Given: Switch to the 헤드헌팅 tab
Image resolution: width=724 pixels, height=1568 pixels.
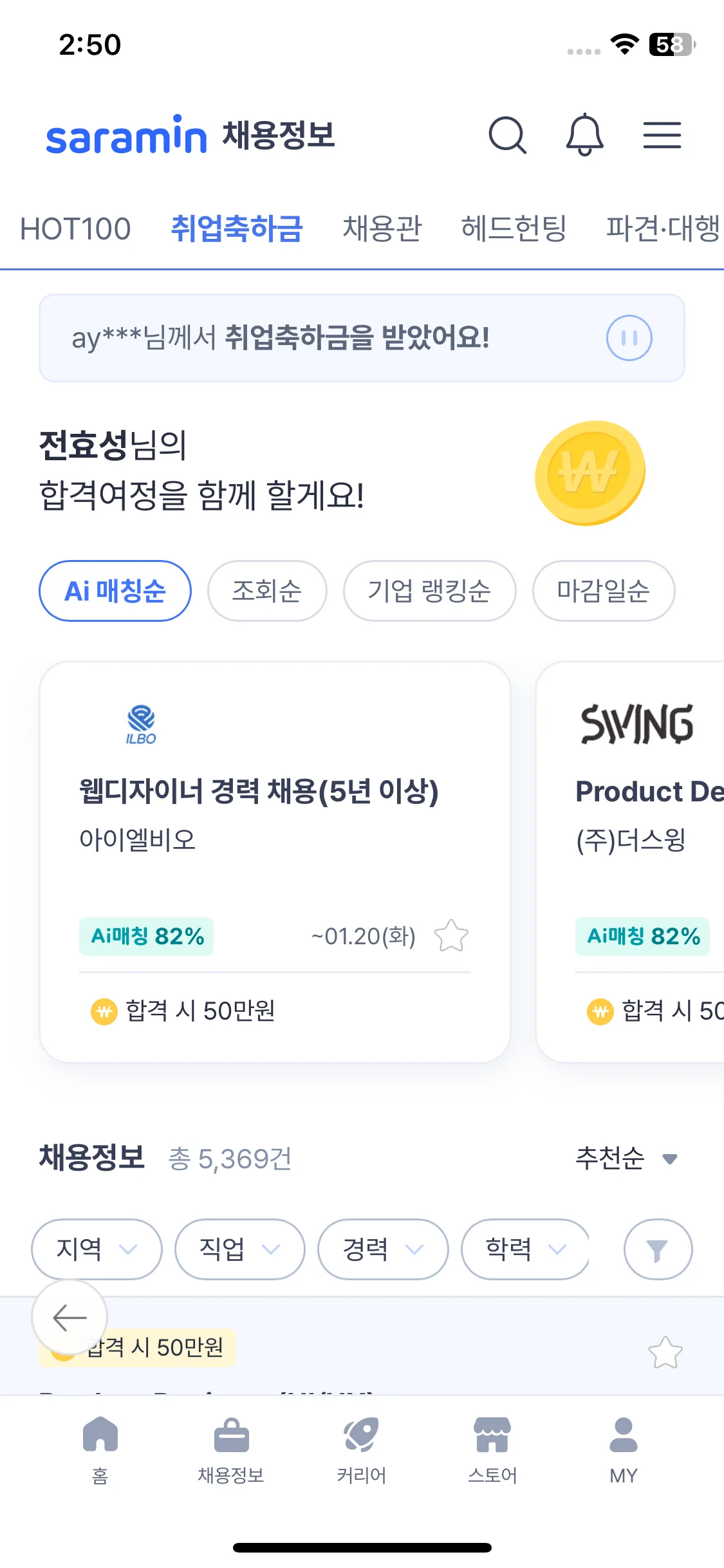Looking at the screenshot, I should click(514, 229).
